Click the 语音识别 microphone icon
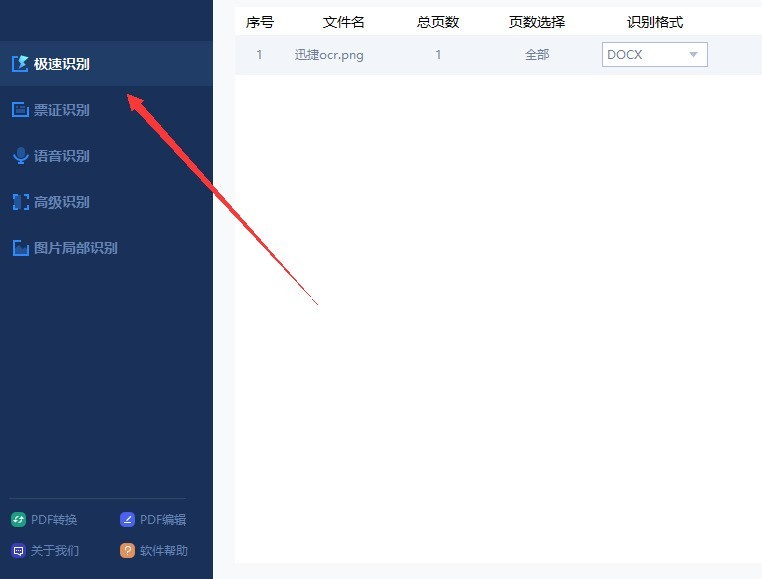762x579 pixels. tap(20, 156)
